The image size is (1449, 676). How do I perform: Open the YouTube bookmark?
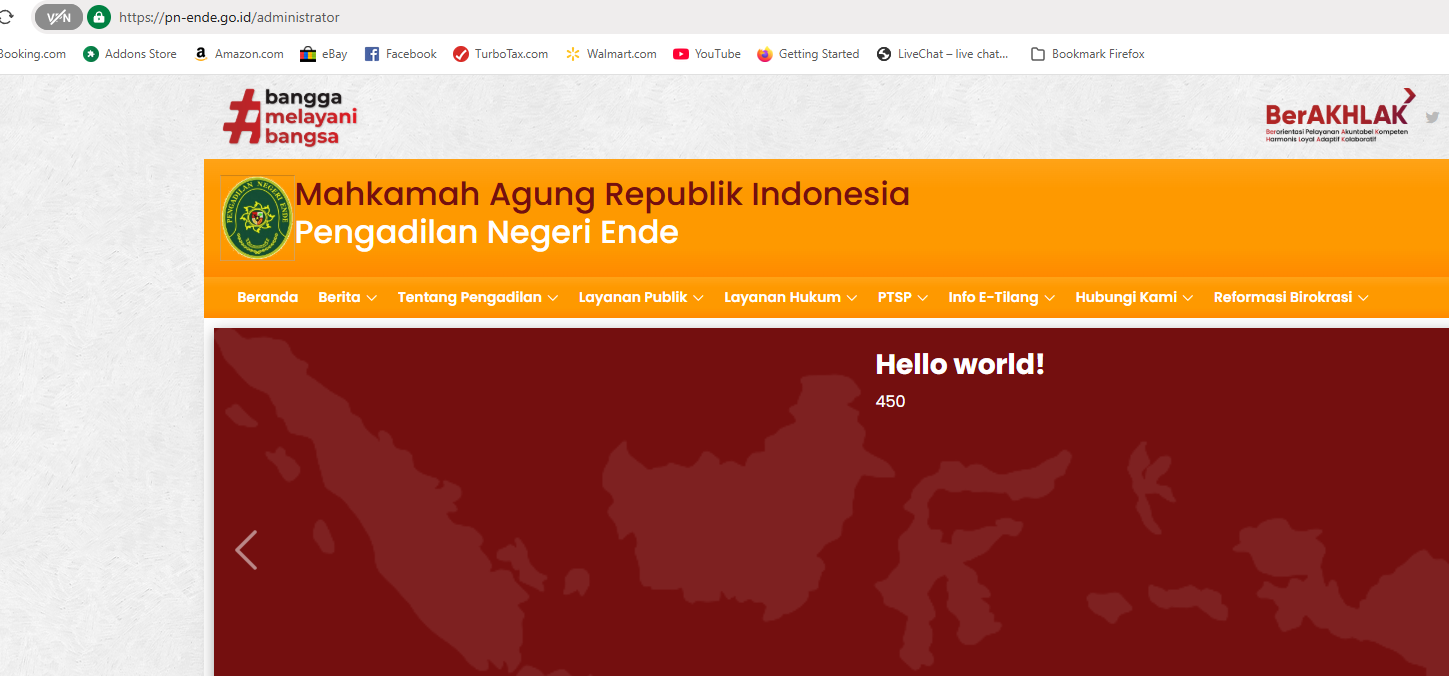pos(707,54)
